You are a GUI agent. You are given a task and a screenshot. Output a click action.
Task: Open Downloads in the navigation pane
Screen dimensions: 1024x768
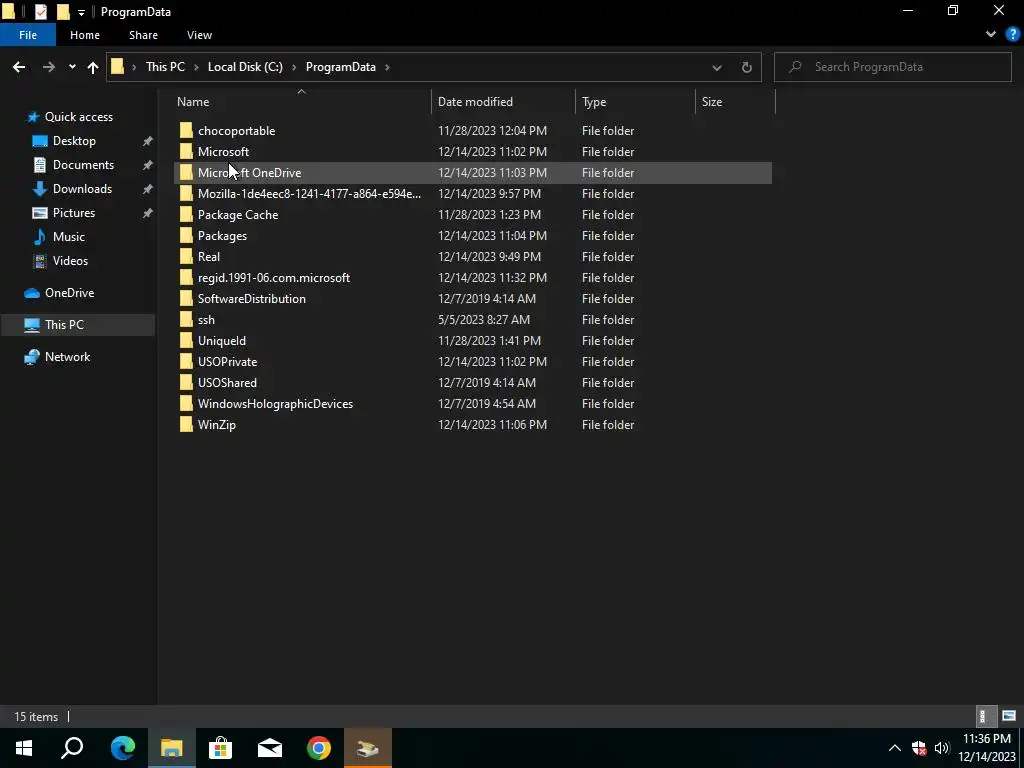[82, 189]
